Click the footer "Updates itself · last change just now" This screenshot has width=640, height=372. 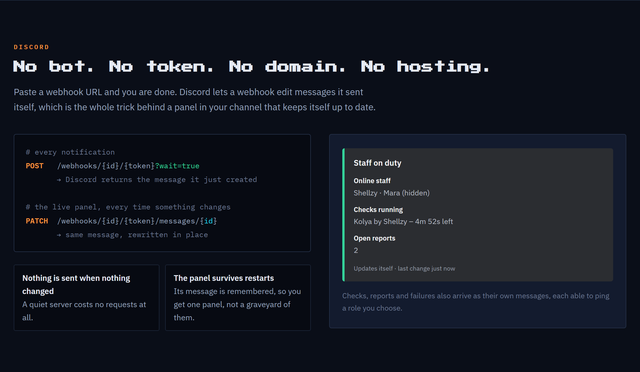click(x=404, y=268)
